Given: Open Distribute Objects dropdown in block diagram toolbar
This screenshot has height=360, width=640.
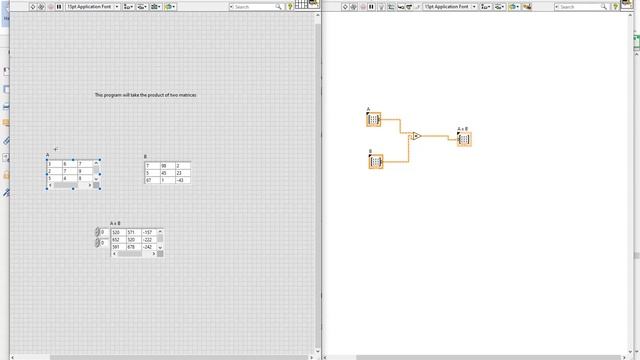Looking at the screenshot, I should click(499, 7).
